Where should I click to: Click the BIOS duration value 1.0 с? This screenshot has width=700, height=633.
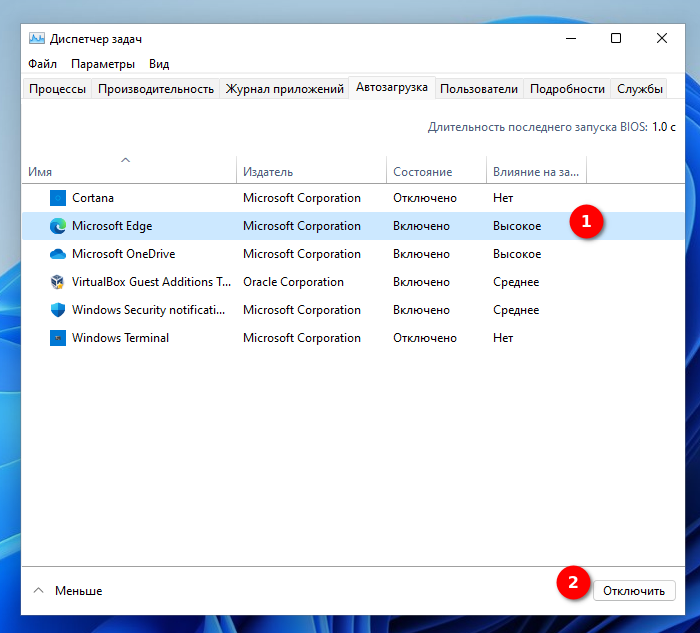(x=664, y=127)
